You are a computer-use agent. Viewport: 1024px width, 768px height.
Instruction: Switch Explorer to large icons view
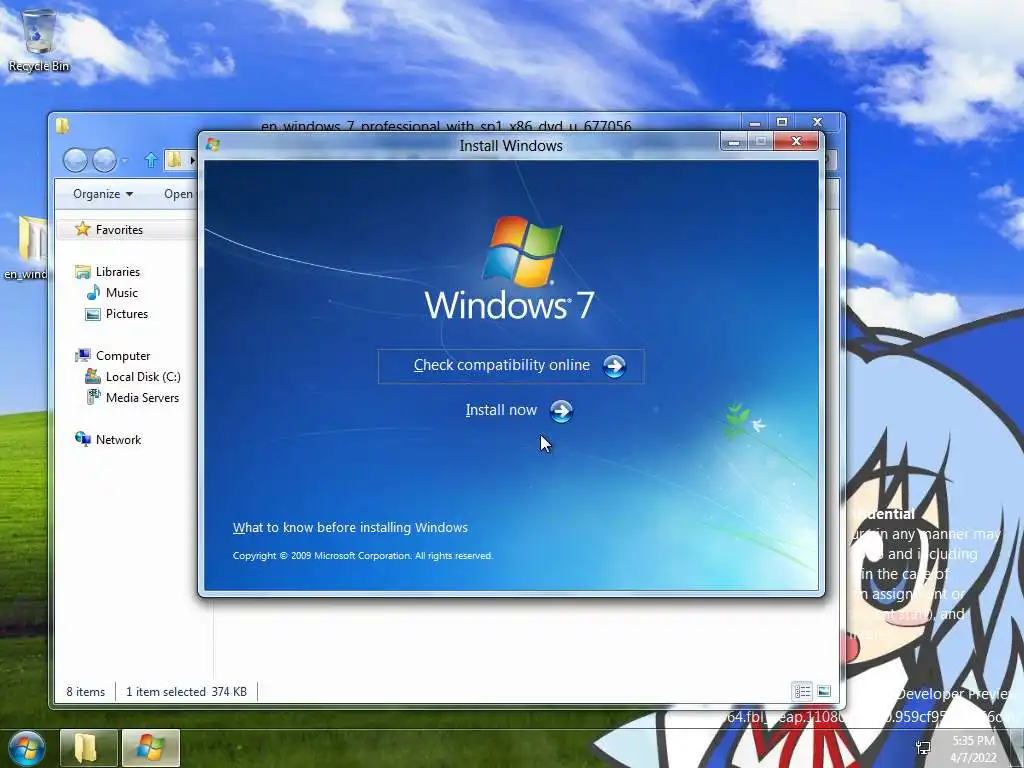tap(824, 691)
